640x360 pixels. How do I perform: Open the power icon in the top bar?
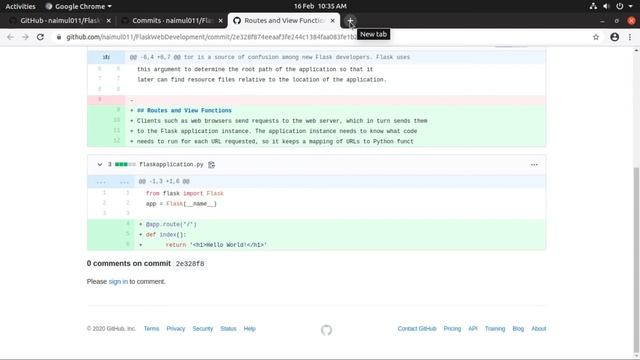(620, 6)
